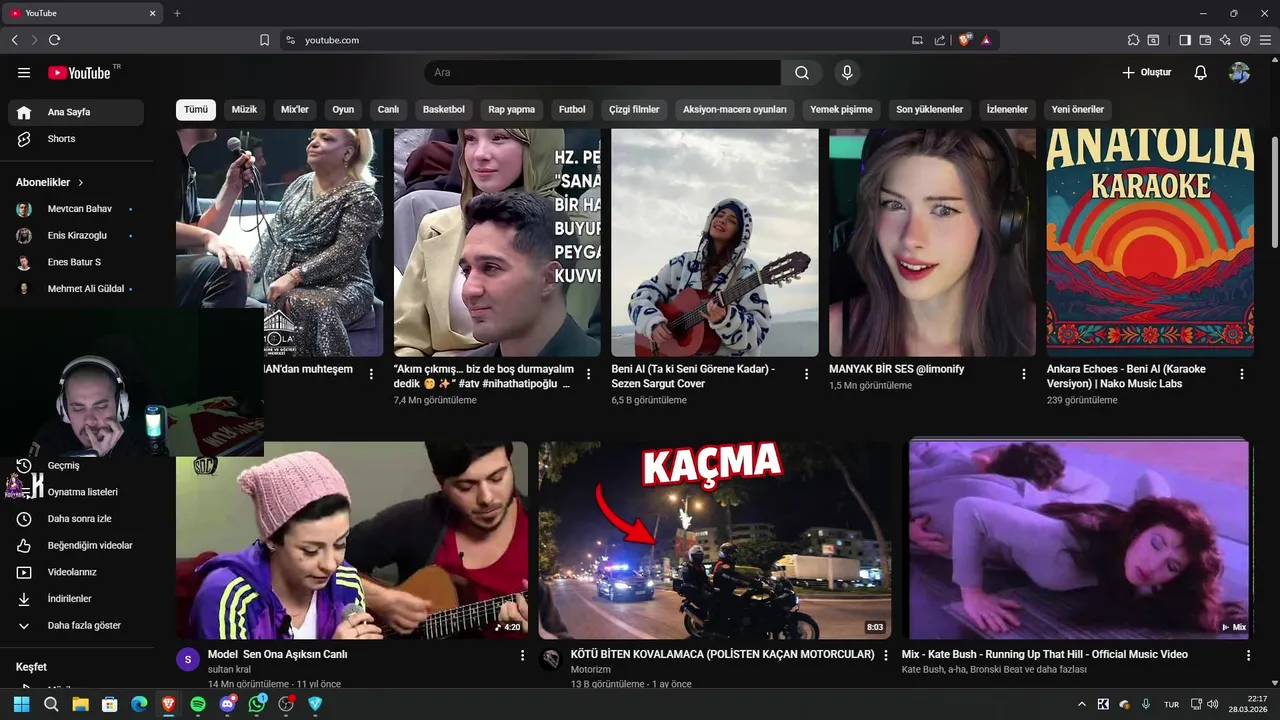Open Daha sonra izle list
Screen dimensions: 1280x720
(76, 519)
